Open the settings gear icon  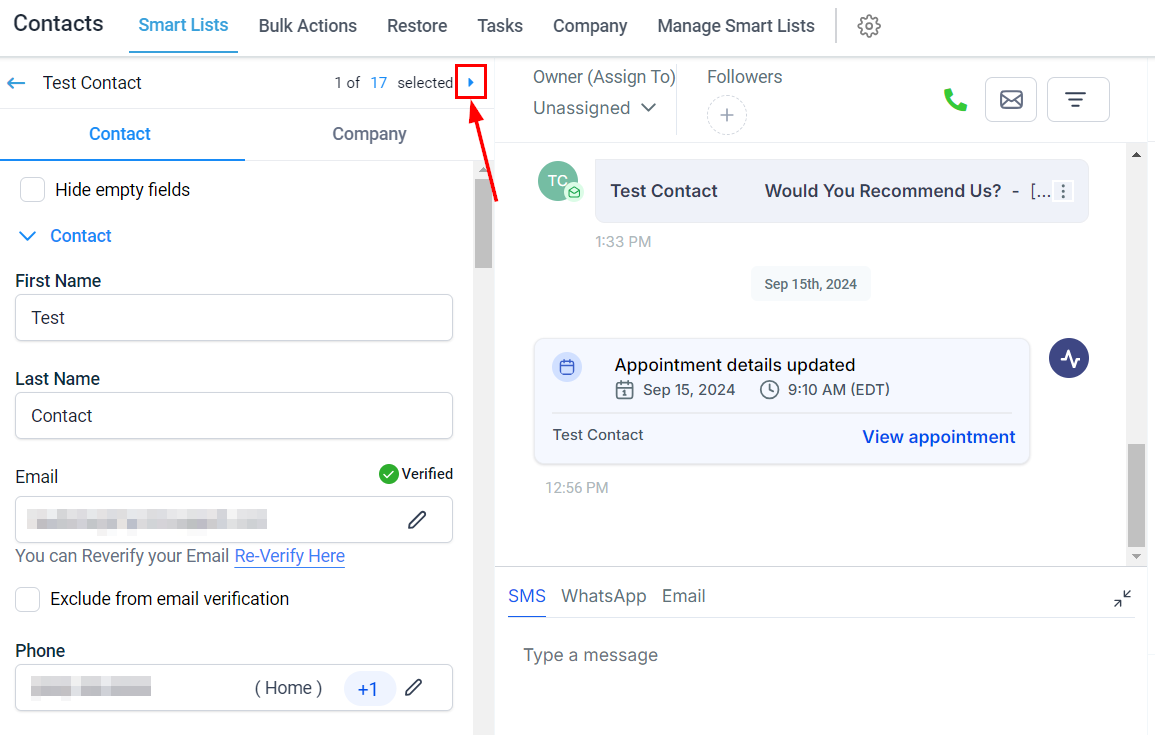(869, 27)
